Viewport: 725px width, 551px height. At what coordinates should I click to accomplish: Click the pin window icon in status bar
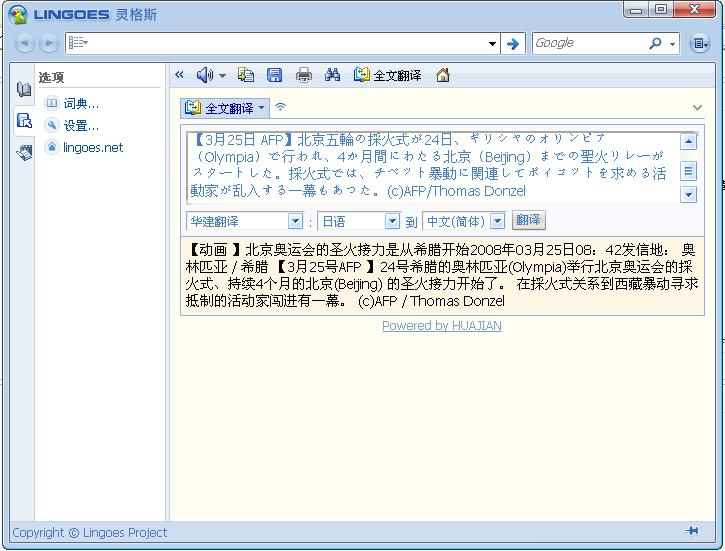click(692, 531)
